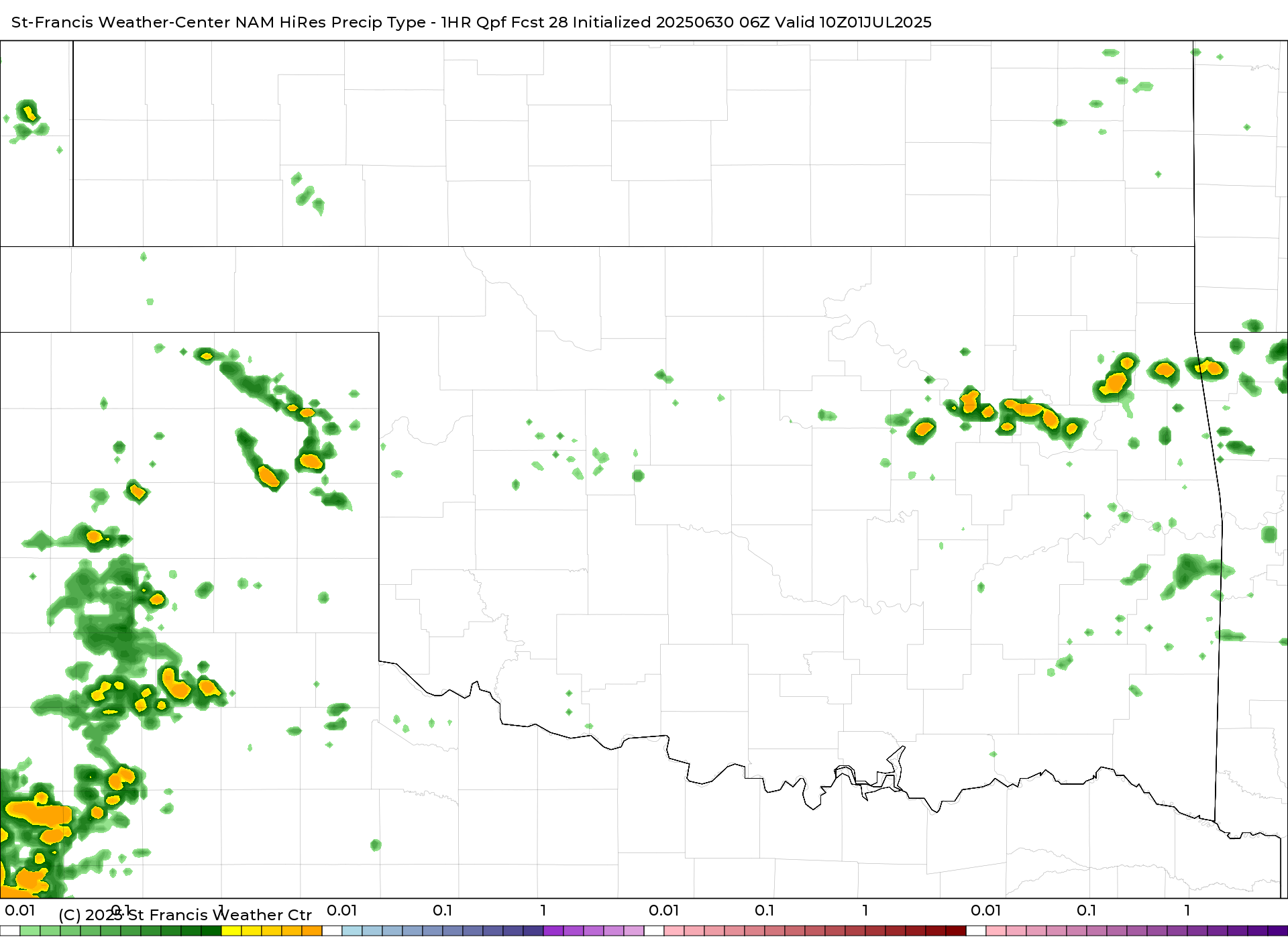
Task: Select the 1 label above the blue-purple scale
Action: tap(543, 910)
